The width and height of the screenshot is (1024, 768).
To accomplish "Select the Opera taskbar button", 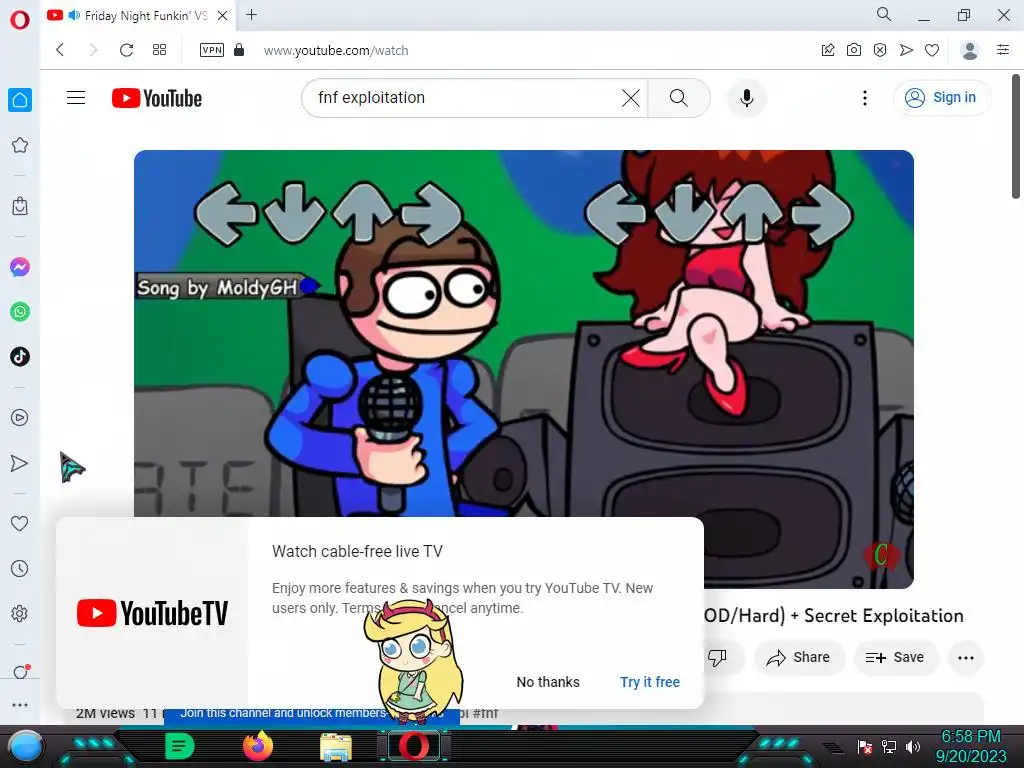I will (x=413, y=746).
